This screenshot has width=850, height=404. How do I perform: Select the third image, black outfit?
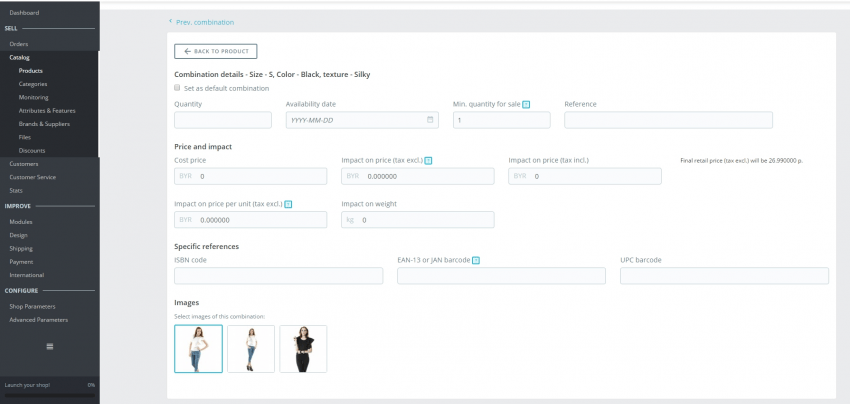(303, 349)
